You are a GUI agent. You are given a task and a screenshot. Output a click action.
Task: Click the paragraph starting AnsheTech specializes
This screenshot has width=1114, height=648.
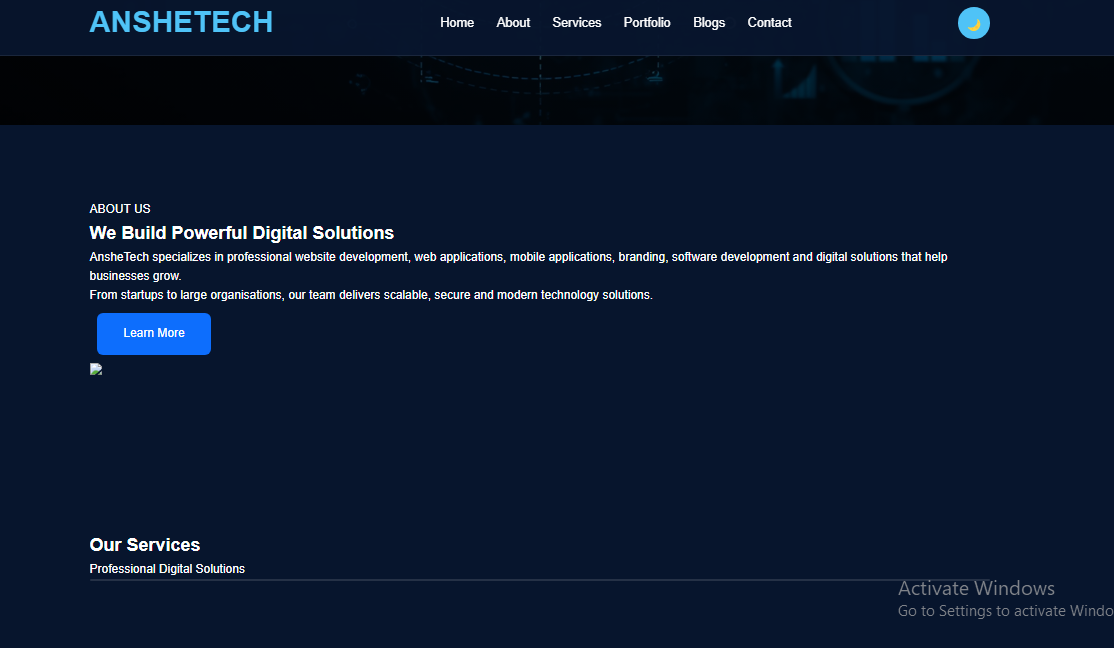point(519,266)
